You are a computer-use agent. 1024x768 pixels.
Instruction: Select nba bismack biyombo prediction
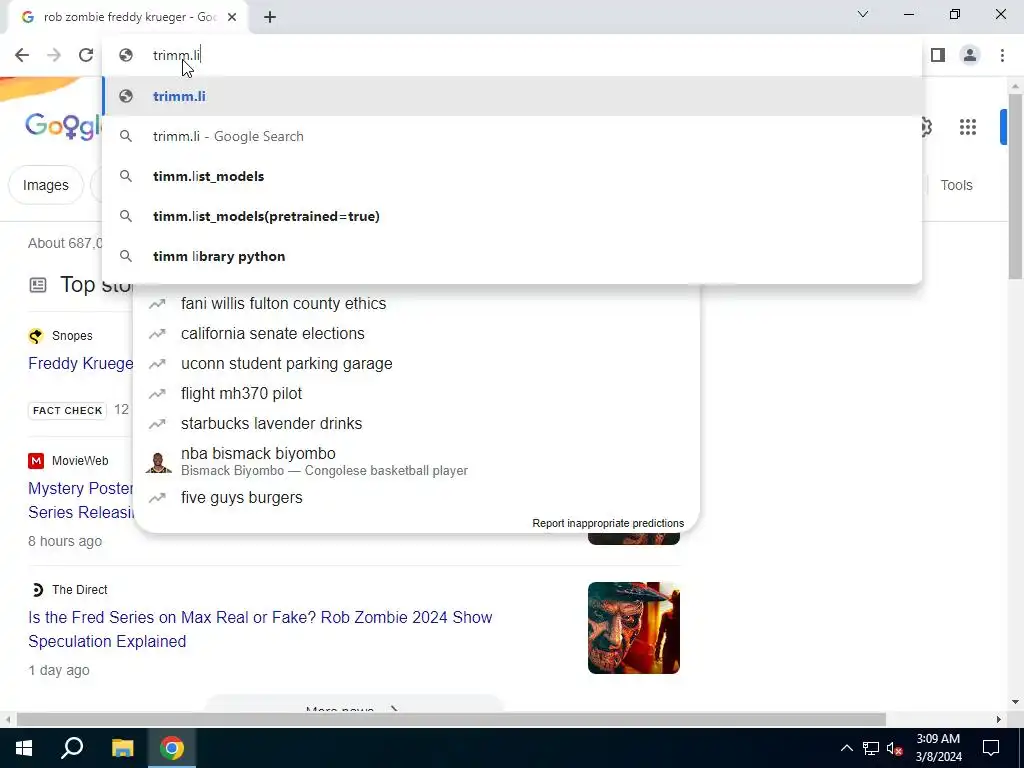tap(416, 461)
